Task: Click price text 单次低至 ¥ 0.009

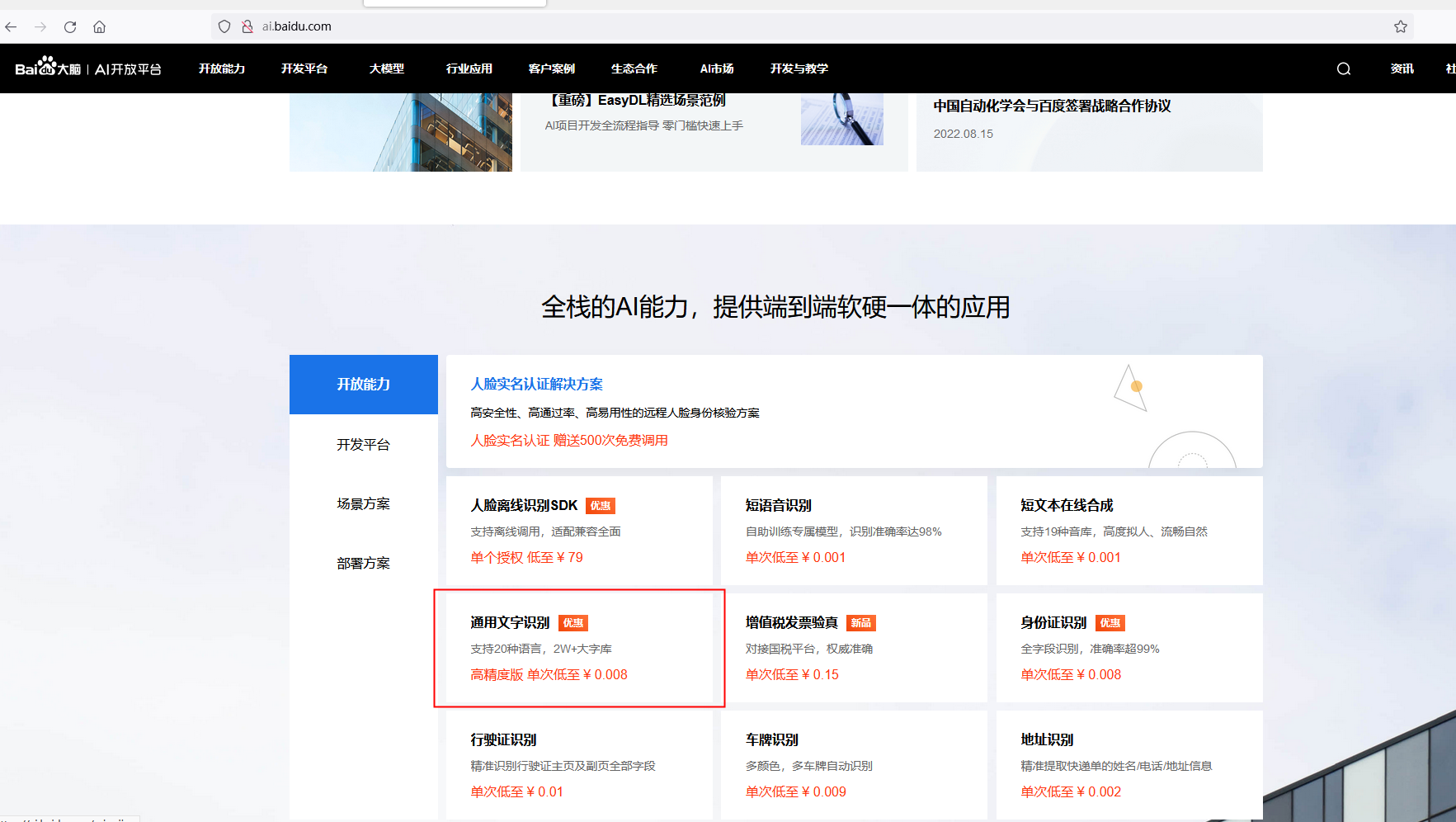Action: pyautogui.click(x=796, y=792)
